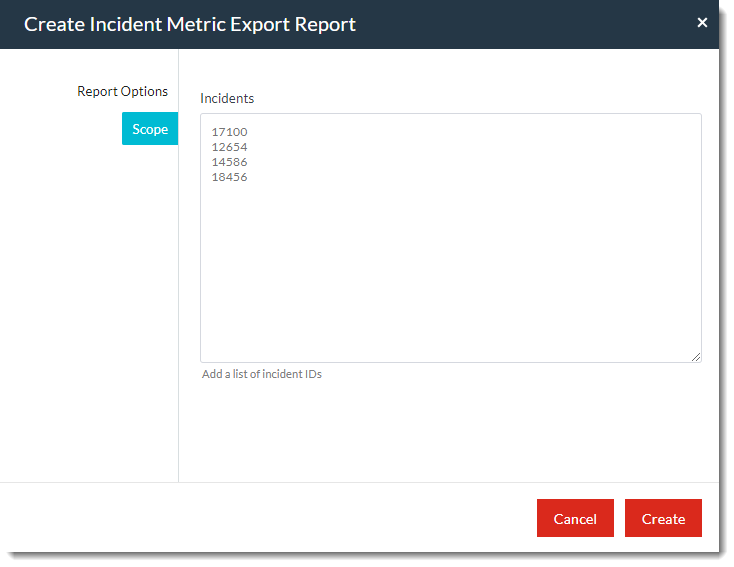The width and height of the screenshot is (734, 567).
Task: Click the Incidents field label
Action: (x=227, y=98)
